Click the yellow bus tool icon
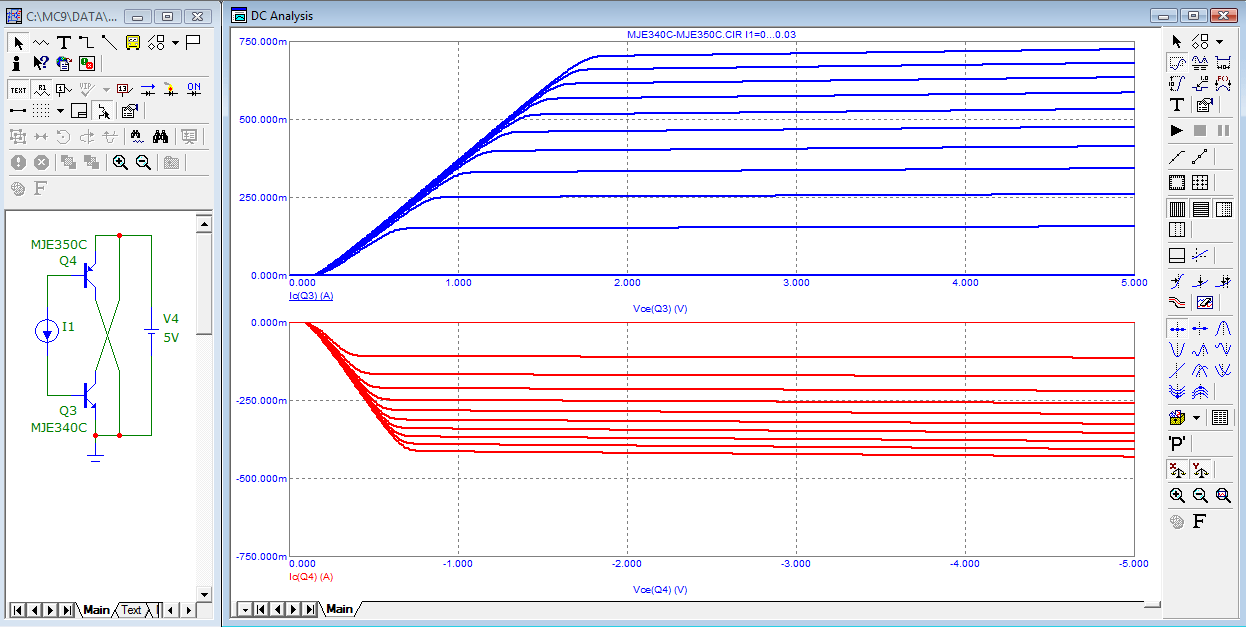This screenshot has width=1246, height=627. (x=133, y=43)
